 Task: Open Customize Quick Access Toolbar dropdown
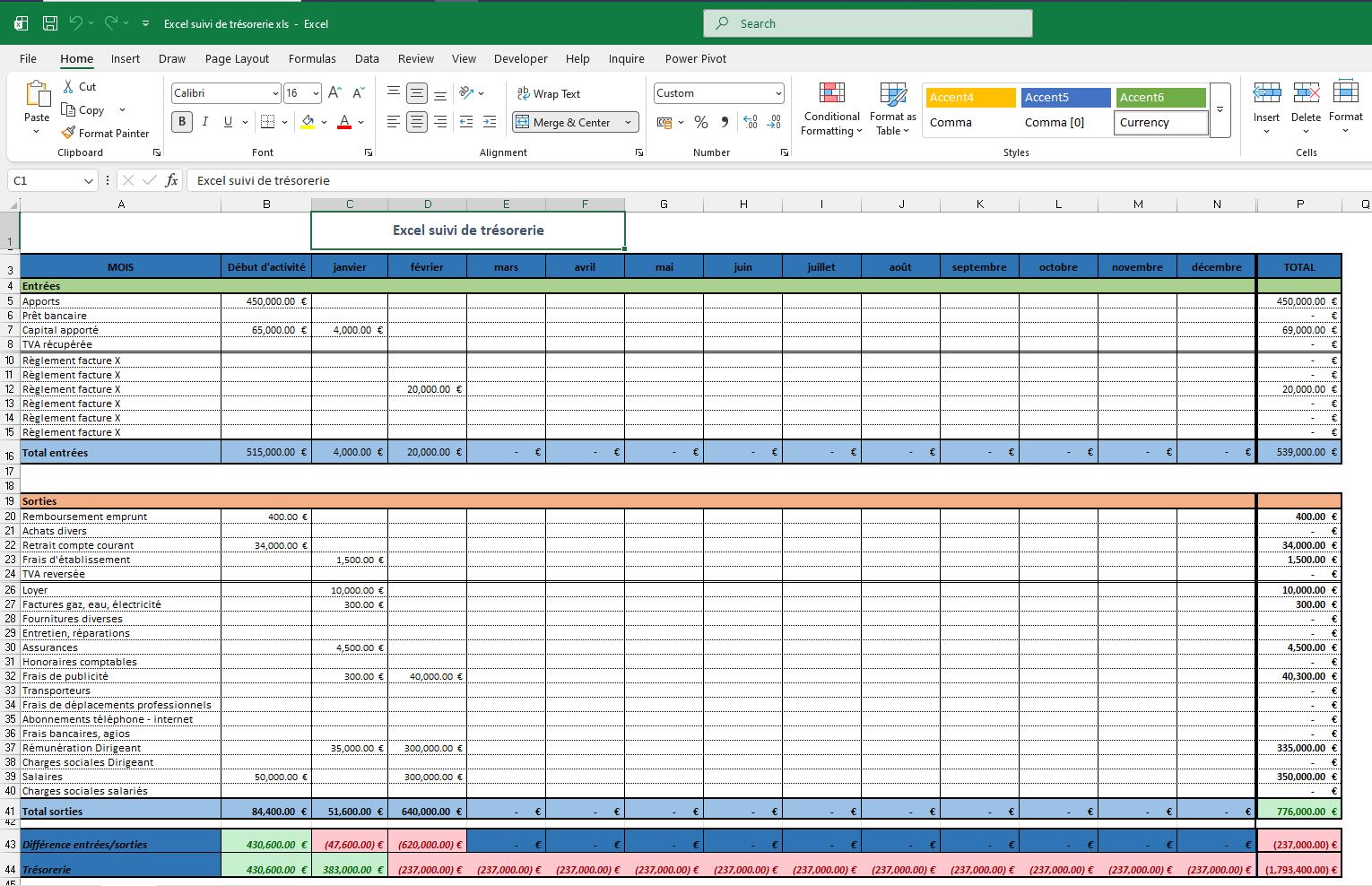pyautogui.click(x=146, y=23)
